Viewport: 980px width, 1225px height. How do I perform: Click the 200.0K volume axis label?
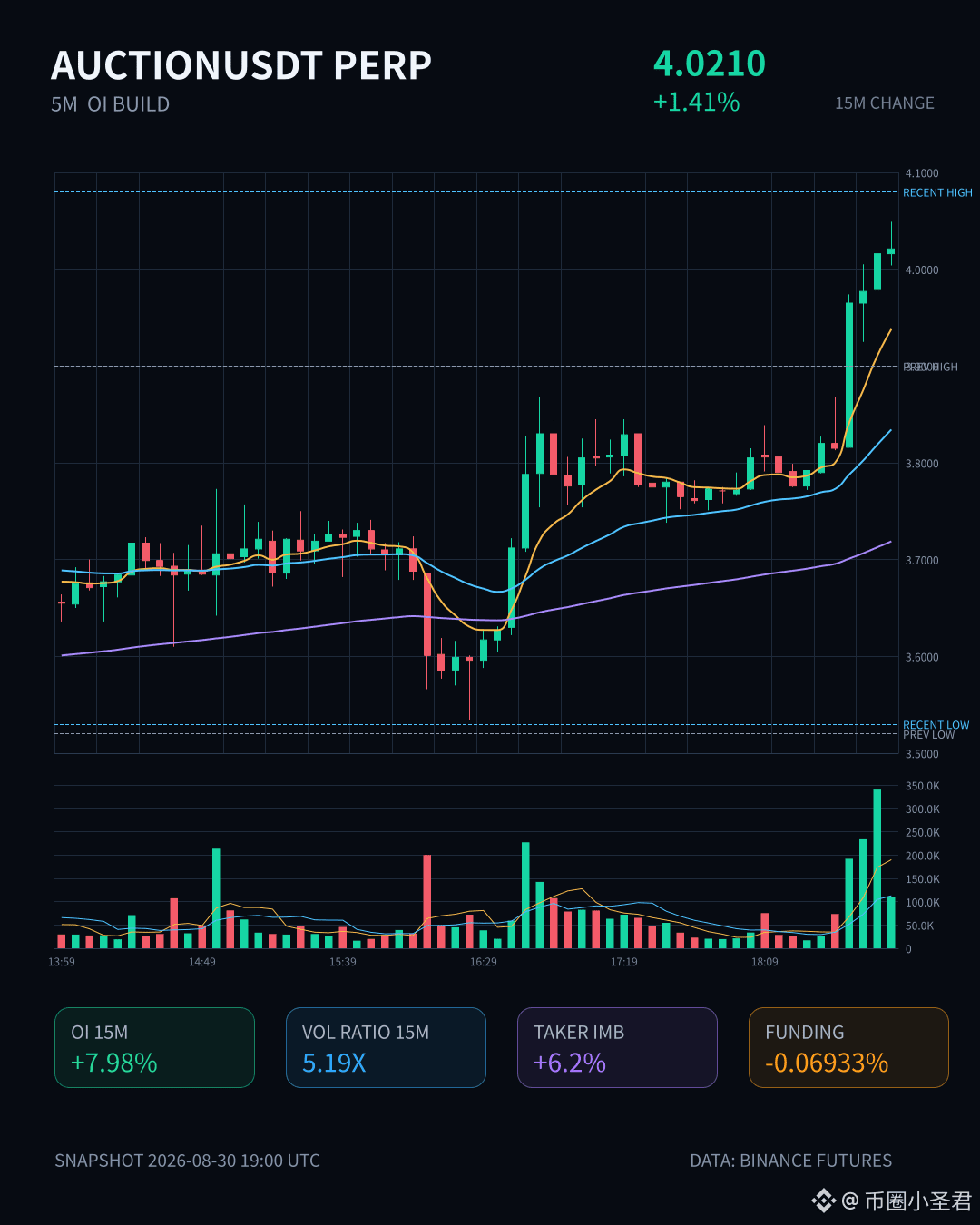click(923, 857)
